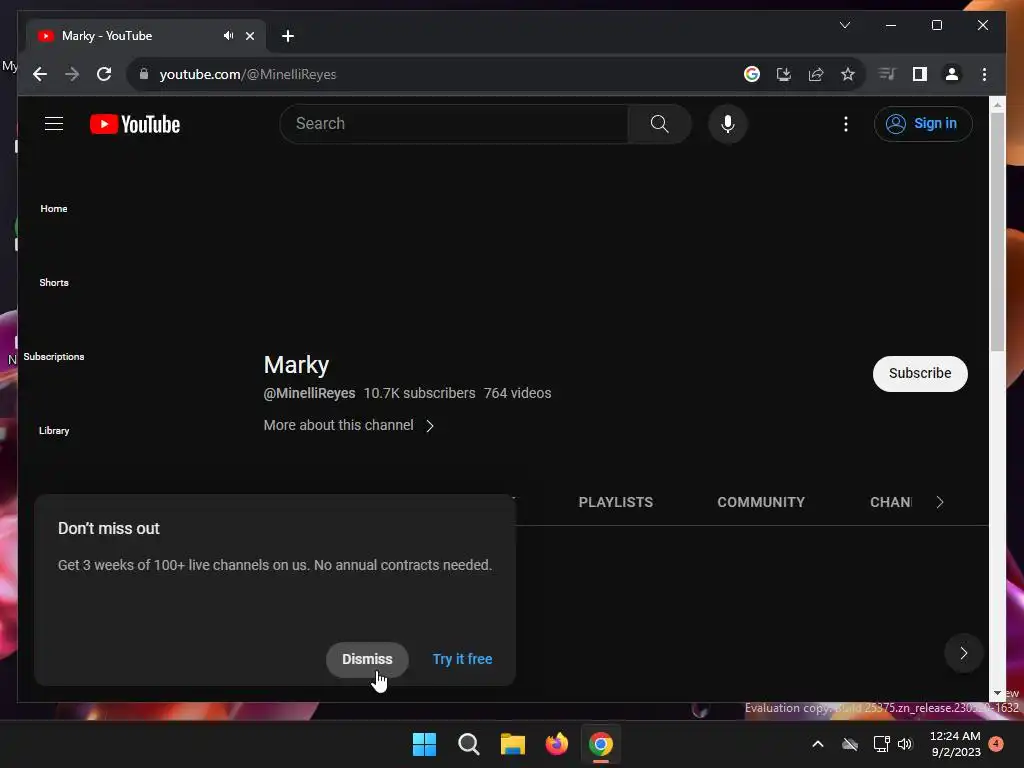
Task: Go forward in Chrome browser
Action: coord(72,74)
